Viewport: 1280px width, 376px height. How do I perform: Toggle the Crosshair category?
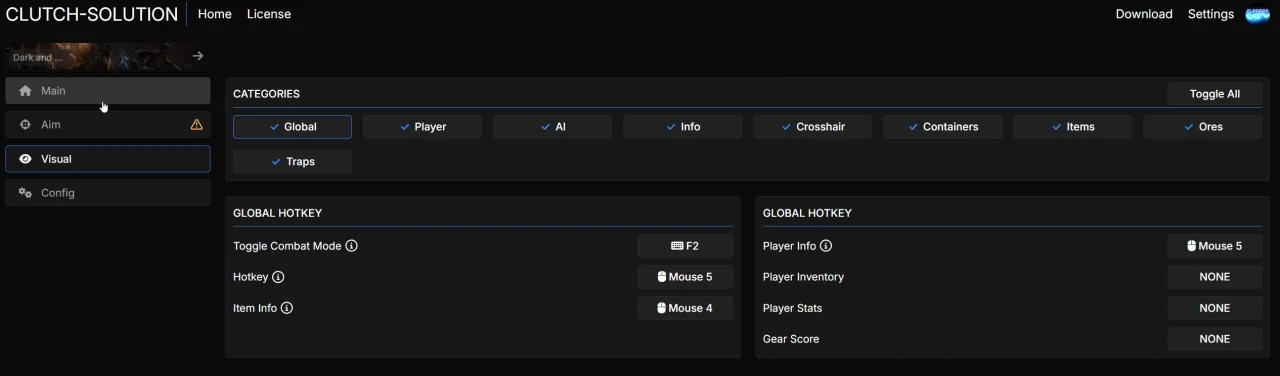[x=812, y=127]
